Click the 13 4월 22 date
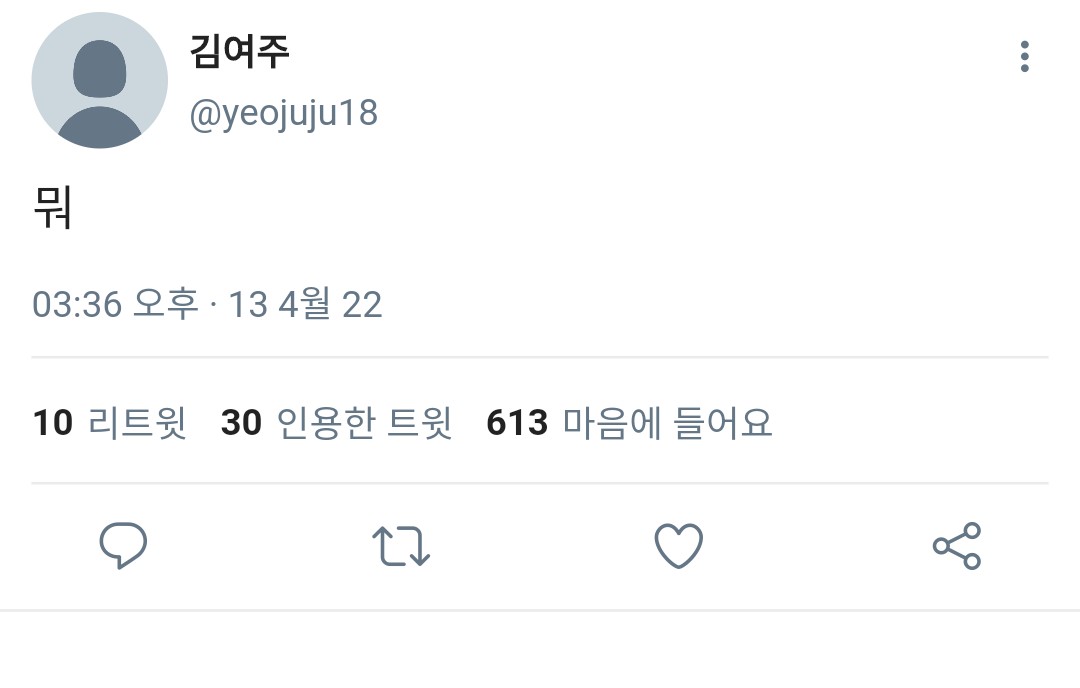Screen dimensions: 1080x688 click(x=305, y=304)
